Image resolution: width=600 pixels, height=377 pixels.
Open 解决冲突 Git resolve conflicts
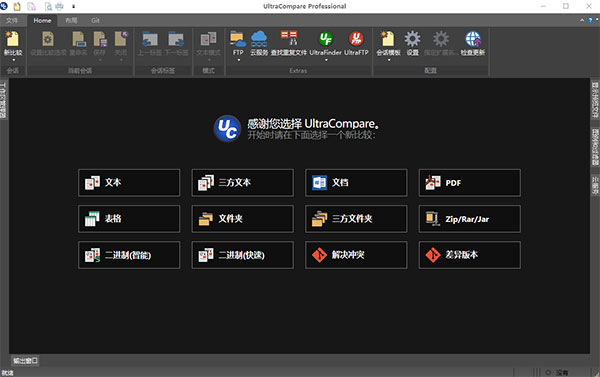356,255
